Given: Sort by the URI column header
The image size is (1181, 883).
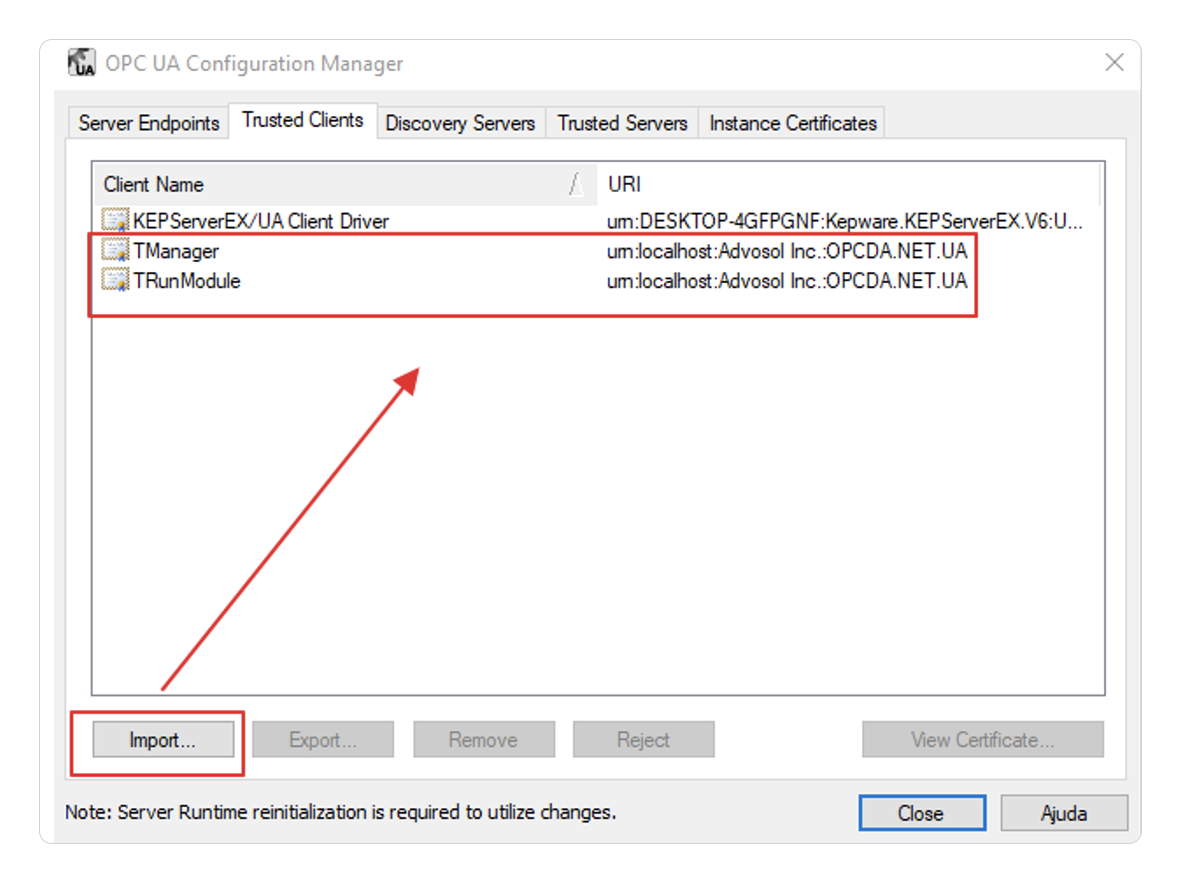Looking at the screenshot, I should [849, 185].
